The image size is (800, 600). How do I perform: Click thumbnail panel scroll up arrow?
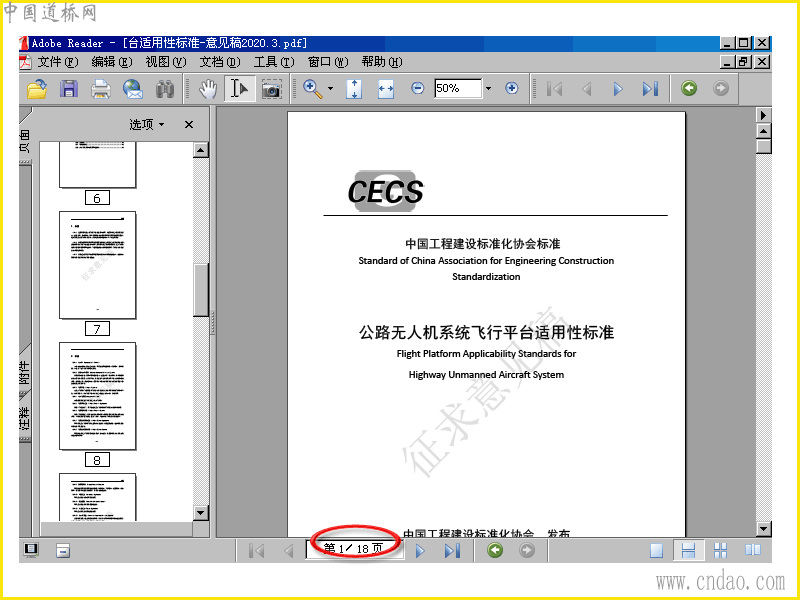(201, 150)
